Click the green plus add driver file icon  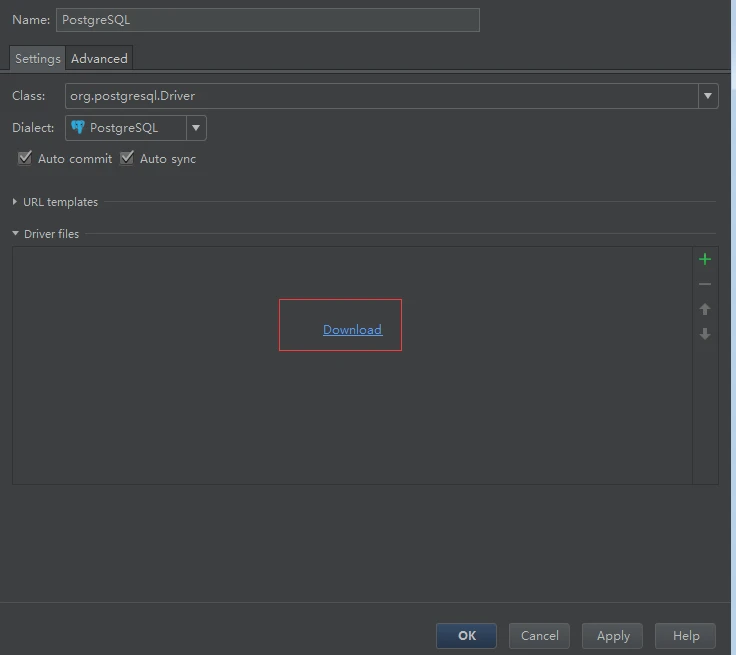click(x=705, y=259)
